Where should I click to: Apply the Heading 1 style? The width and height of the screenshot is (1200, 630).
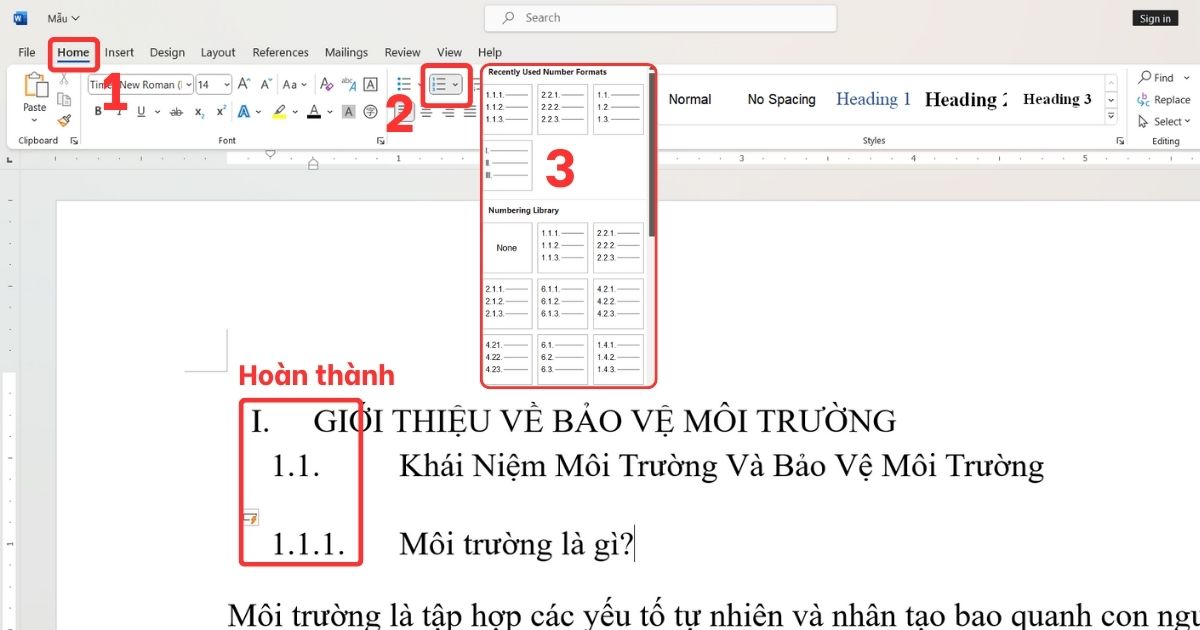pos(872,99)
